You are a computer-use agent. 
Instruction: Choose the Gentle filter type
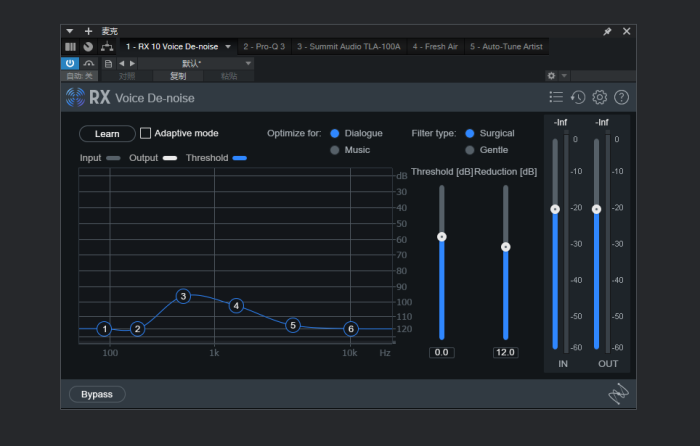(x=470, y=150)
